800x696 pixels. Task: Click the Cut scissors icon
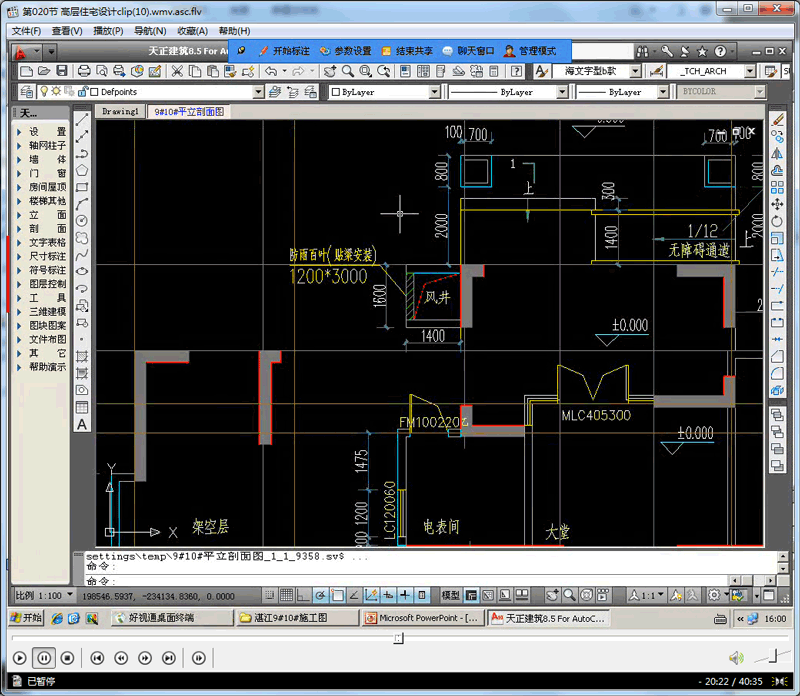(x=177, y=71)
